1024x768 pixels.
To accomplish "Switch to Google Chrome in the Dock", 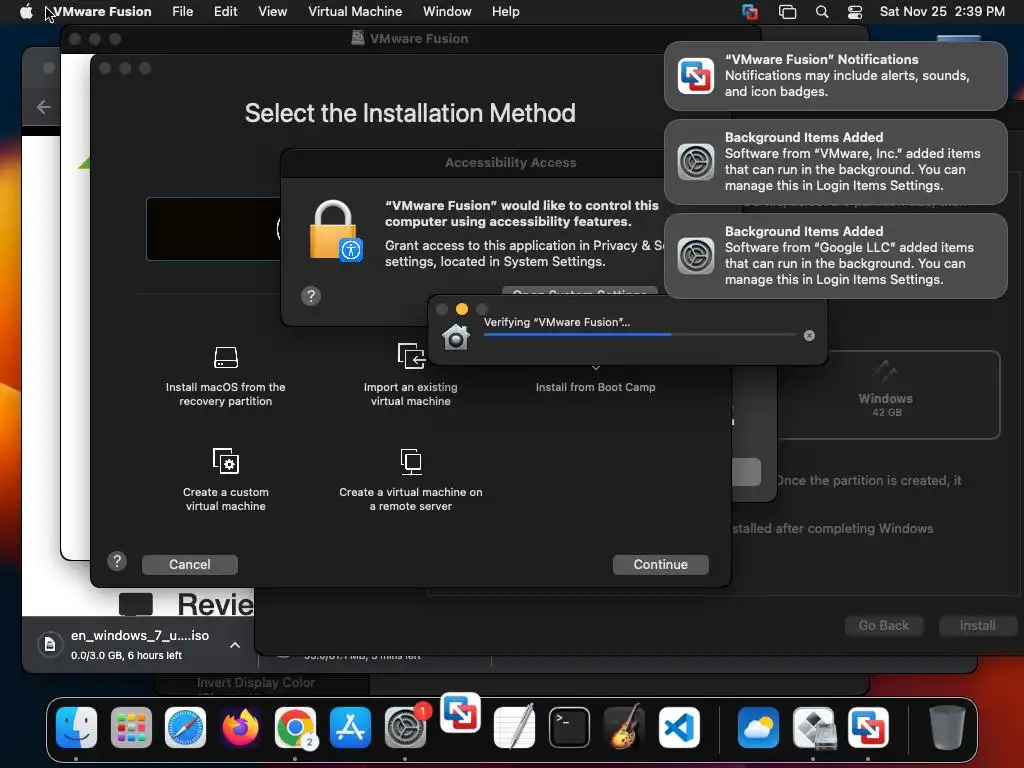I will pyautogui.click(x=295, y=727).
